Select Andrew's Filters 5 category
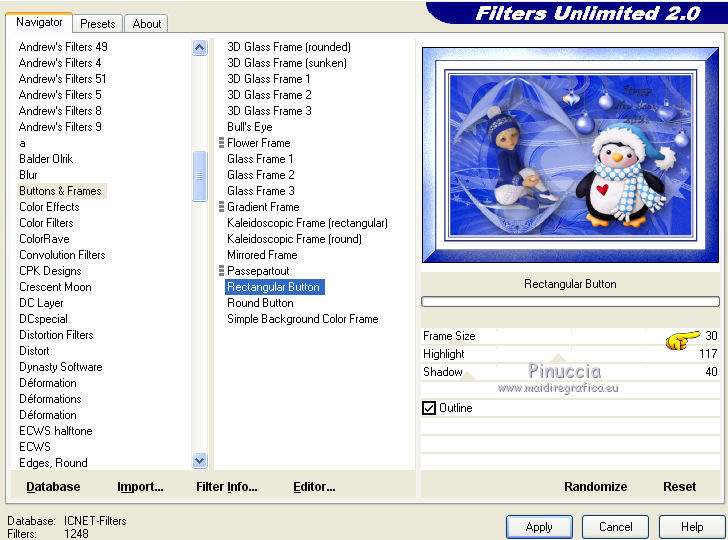The image size is (728, 540). 60,95
